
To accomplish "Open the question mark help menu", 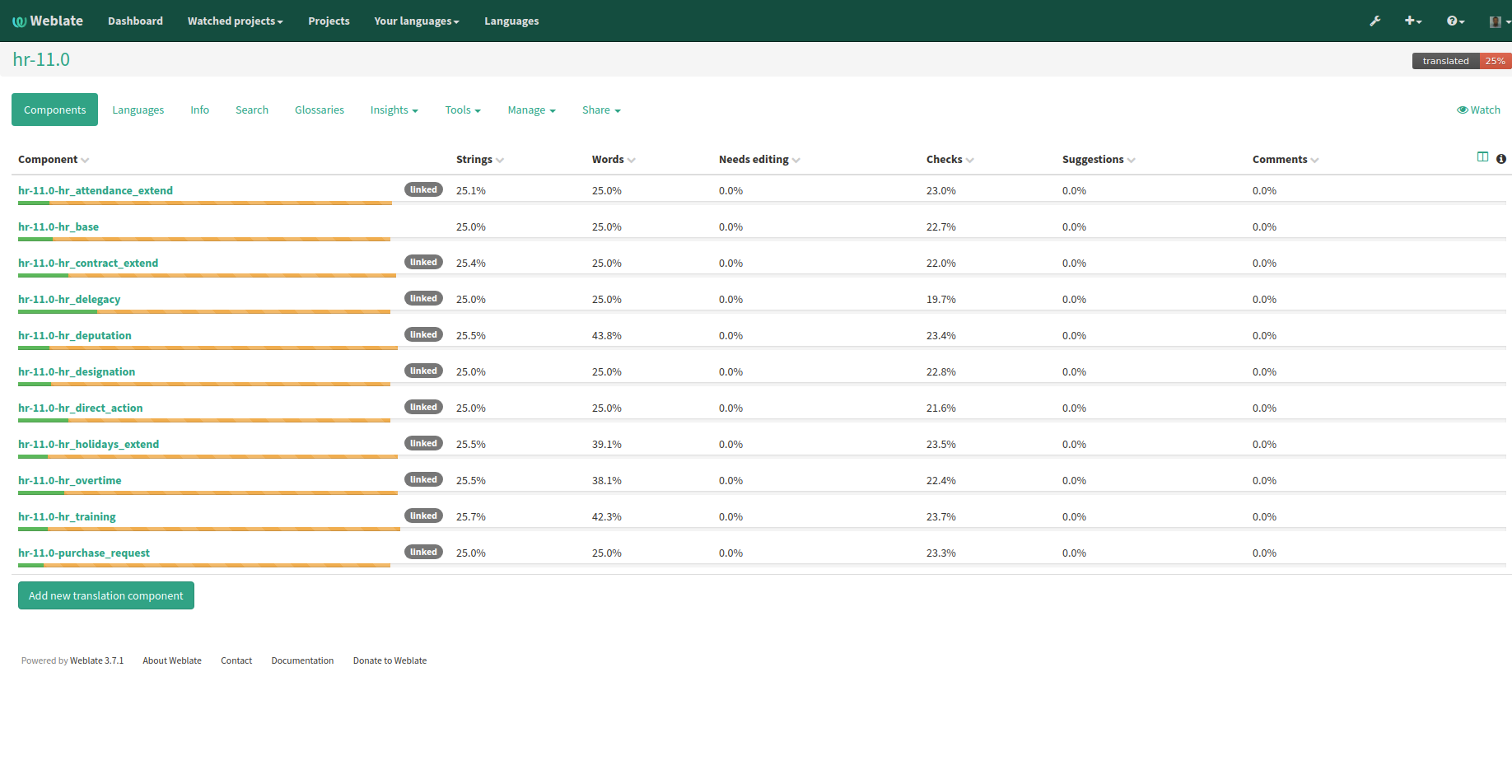I will [x=1455, y=21].
